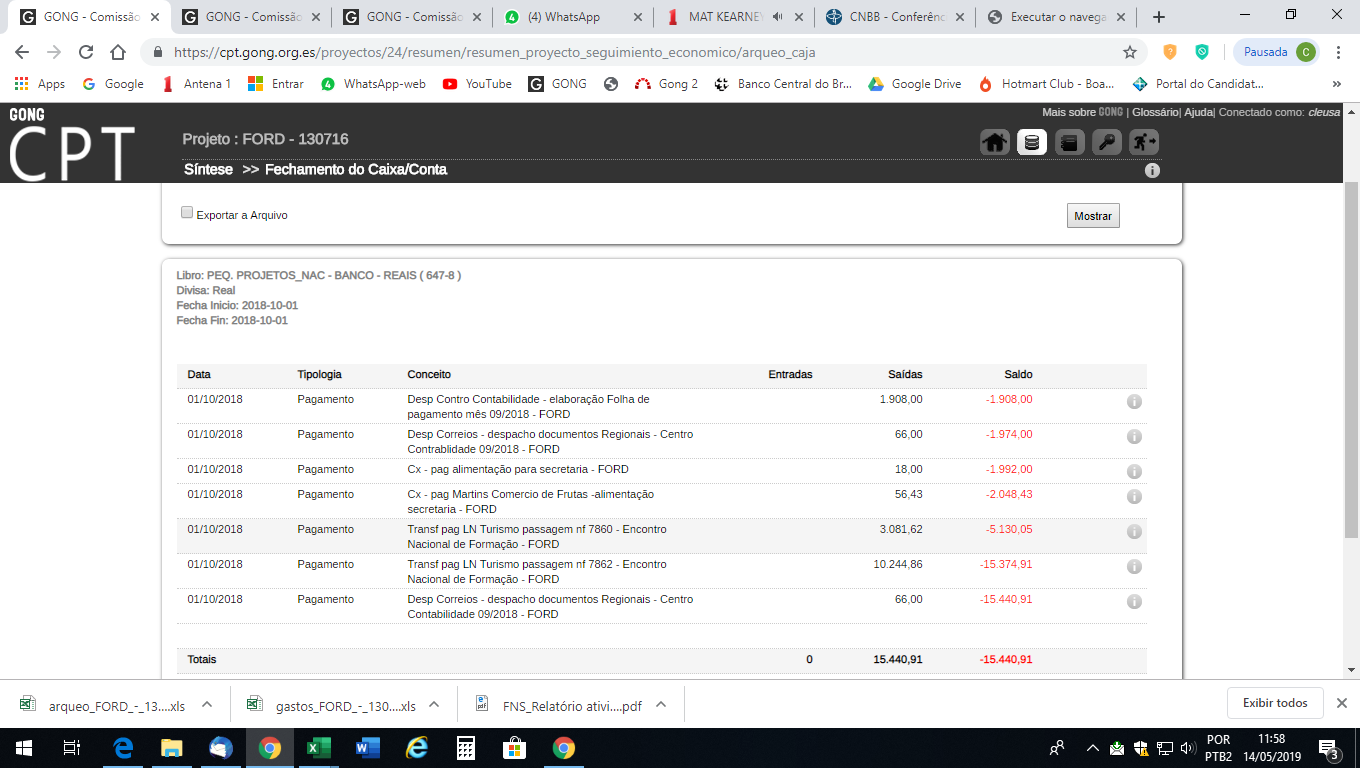The width and height of the screenshot is (1360, 768).
Task: Open File Explorer from the taskbar
Action: click(x=172, y=748)
